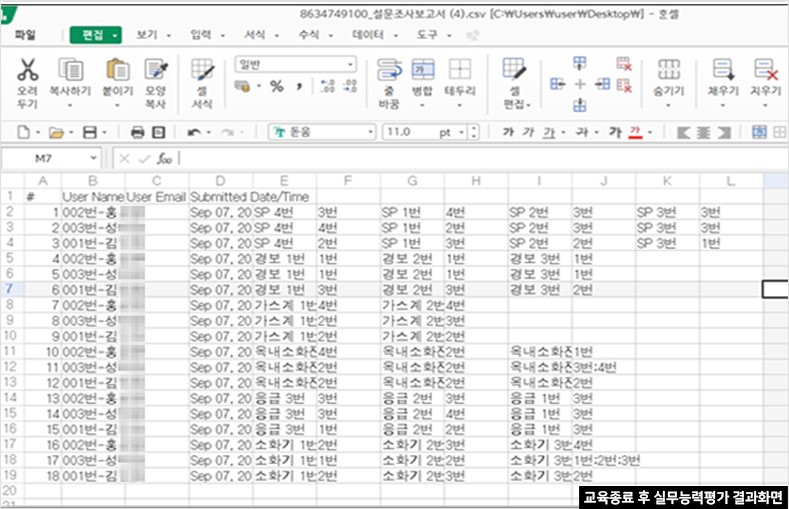
Task: Toggle center text alignment
Action: [x=703, y=133]
